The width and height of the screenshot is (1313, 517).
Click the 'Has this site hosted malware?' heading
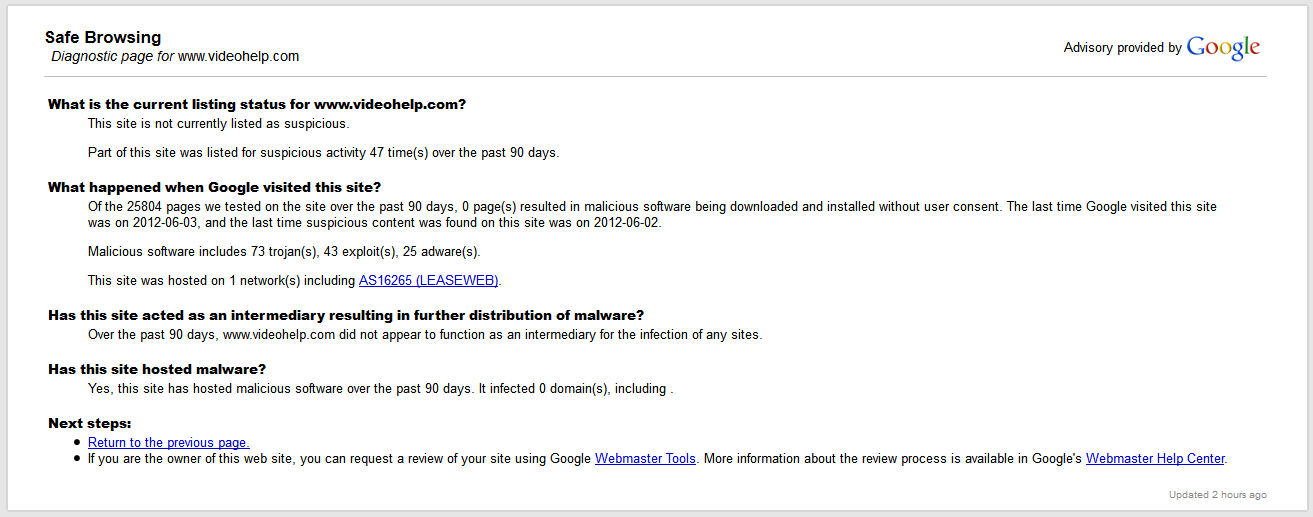pyautogui.click(x=157, y=369)
